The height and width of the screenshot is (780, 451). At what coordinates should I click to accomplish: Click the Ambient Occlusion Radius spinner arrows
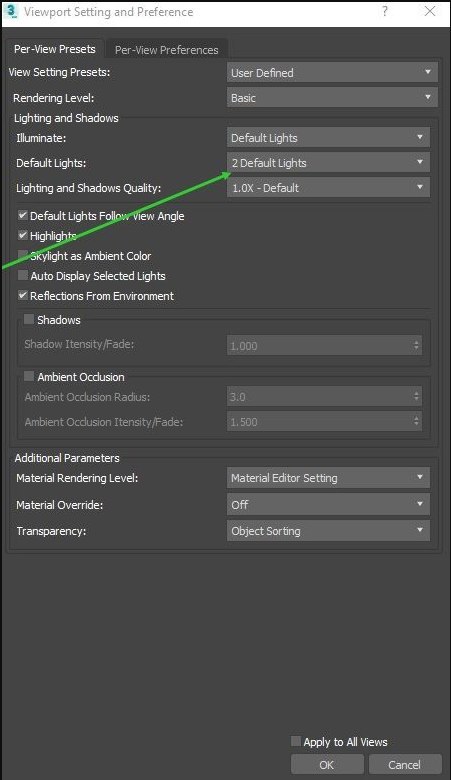coord(417,396)
